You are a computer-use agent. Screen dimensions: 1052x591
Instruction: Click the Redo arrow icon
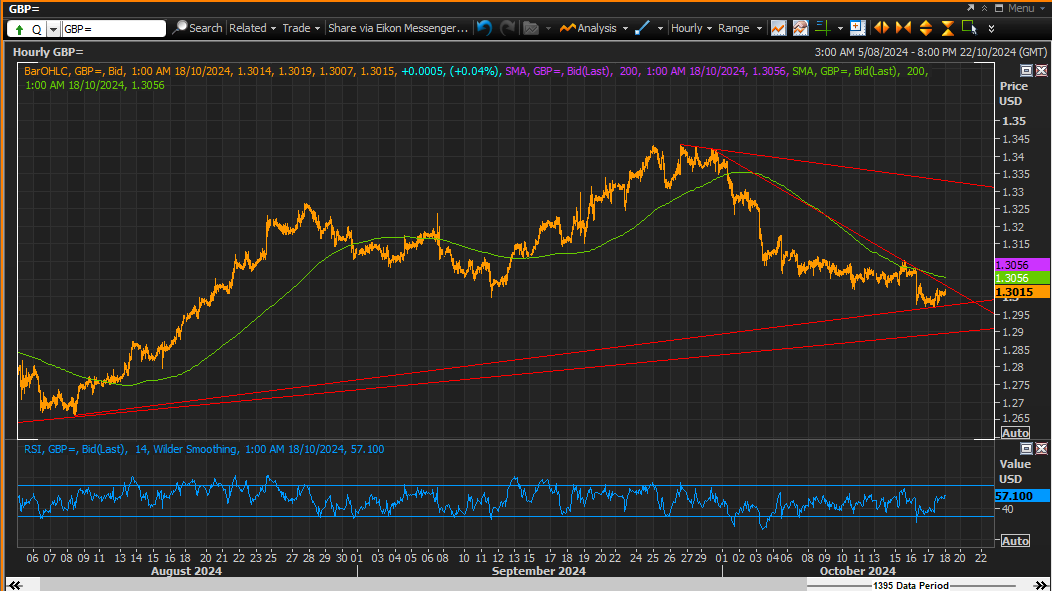coord(508,28)
